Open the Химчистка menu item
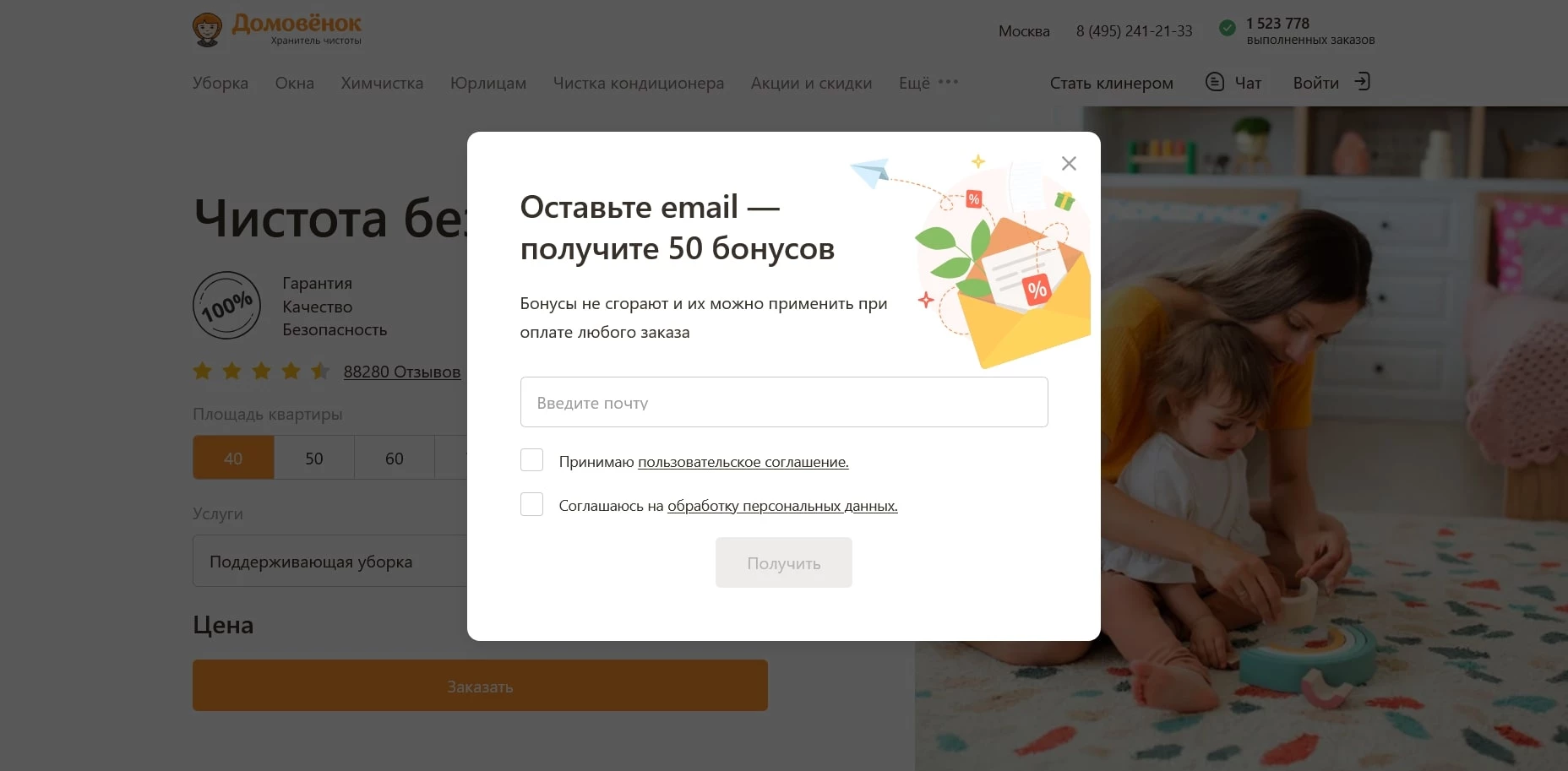The width and height of the screenshot is (1568, 771). click(x=382, y=83)
